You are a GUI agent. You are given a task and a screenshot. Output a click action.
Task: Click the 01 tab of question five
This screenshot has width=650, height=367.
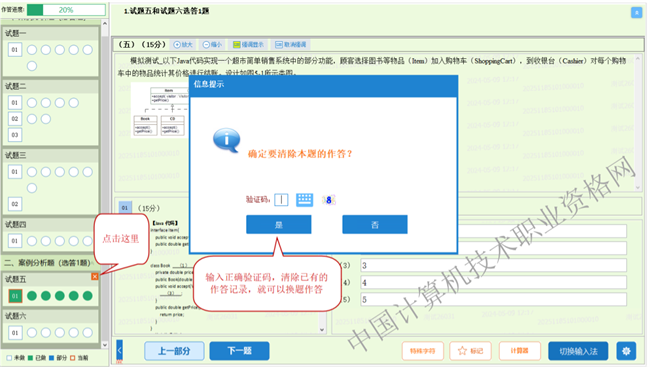125,208
